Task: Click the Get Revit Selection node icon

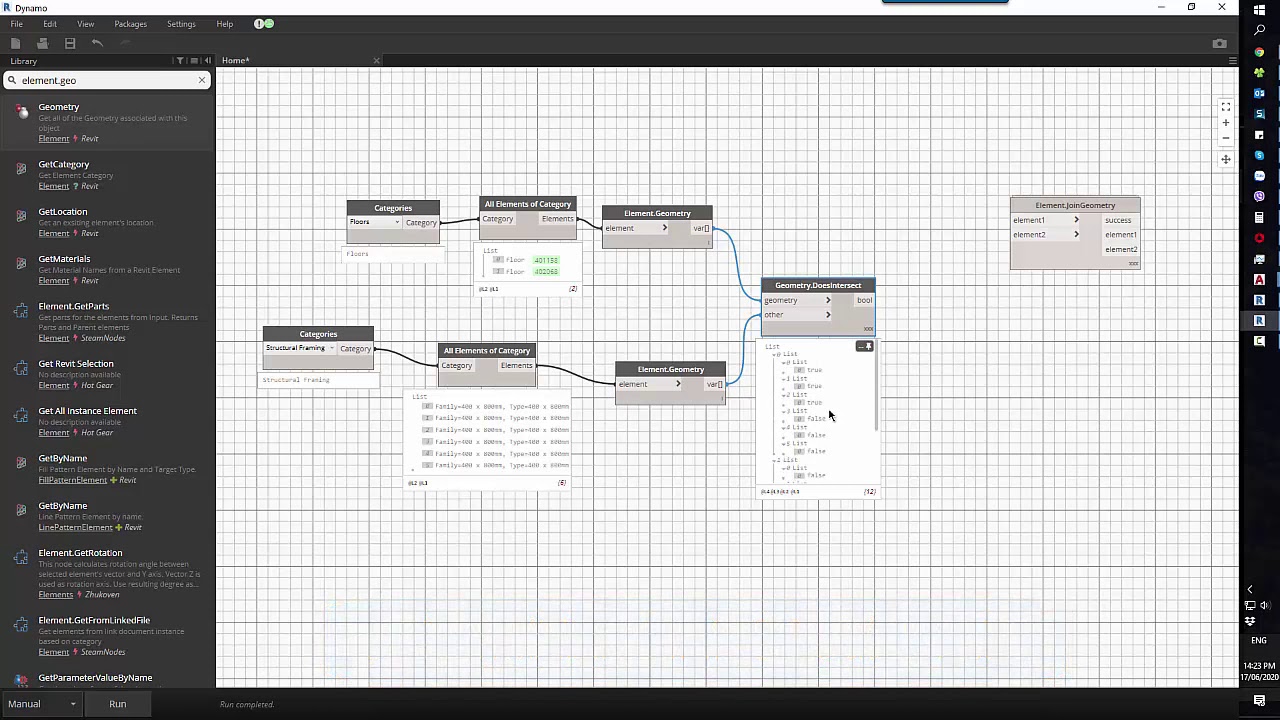Action: tap(21, 368)
